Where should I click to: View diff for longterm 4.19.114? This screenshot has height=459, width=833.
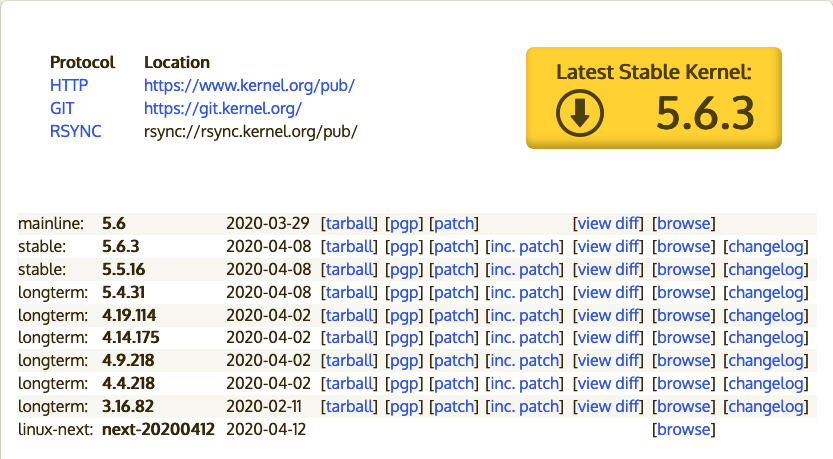click(x=608, y=315)
